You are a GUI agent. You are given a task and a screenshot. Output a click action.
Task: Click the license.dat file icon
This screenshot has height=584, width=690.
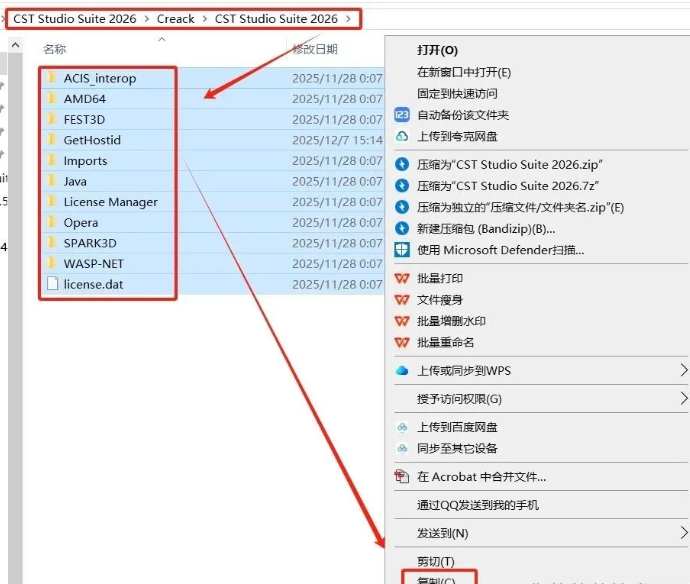(51, 284)
